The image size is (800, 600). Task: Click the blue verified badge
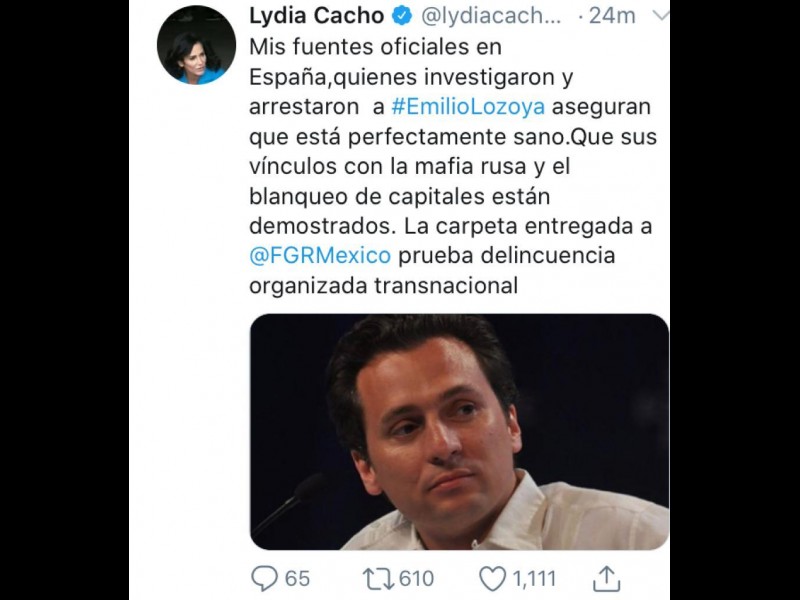pos(402,16)
